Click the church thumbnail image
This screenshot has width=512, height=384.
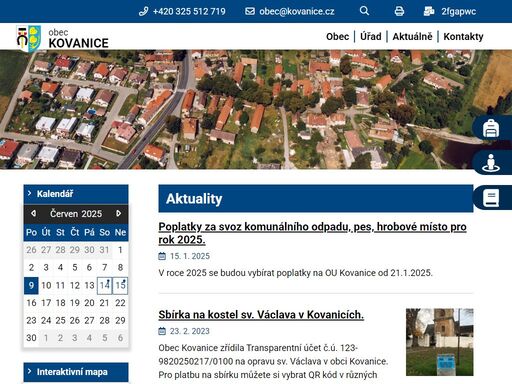(x=440, y=342)
